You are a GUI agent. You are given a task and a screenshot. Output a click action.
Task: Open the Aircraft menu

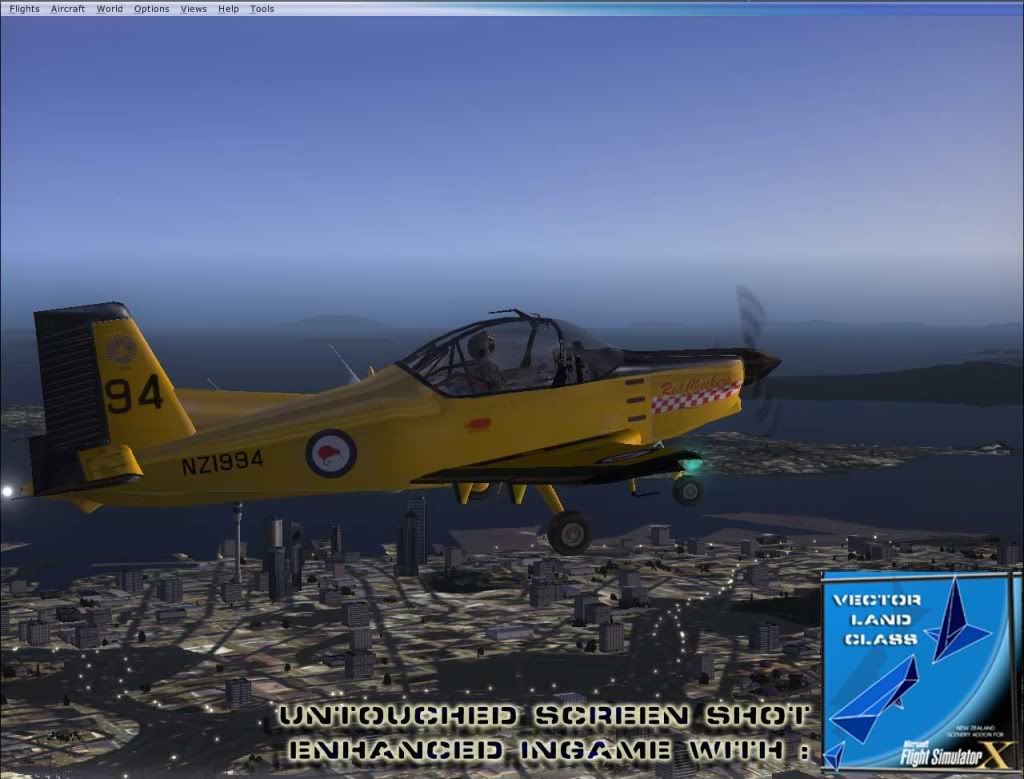coord(68,9)
